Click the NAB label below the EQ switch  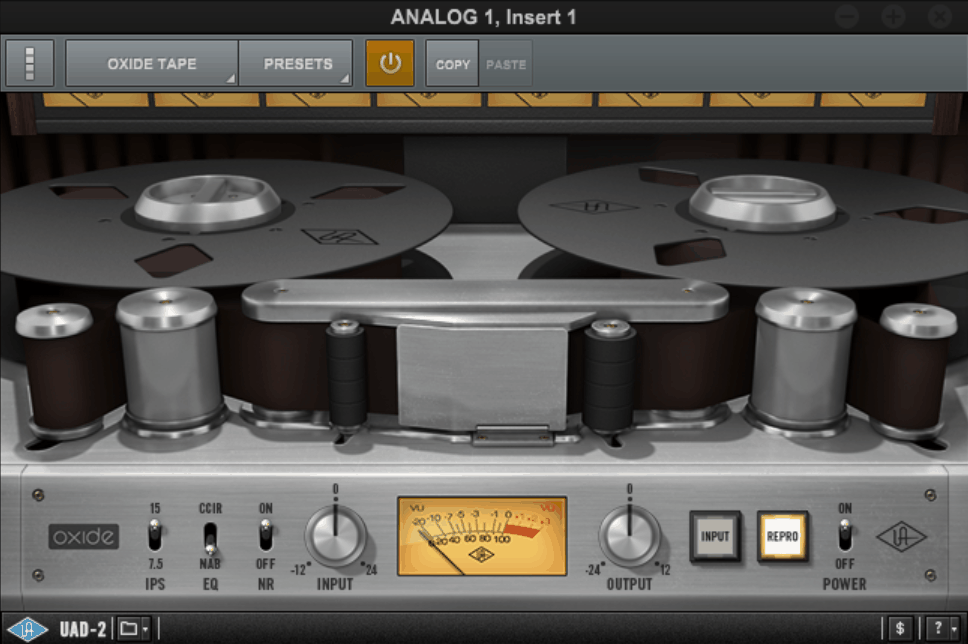coord(210,564)
